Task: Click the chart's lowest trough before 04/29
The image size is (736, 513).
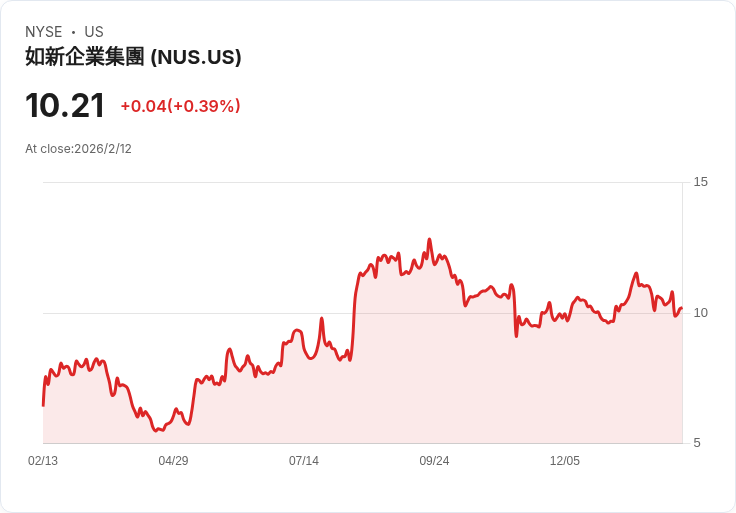Action: click(156, 430)
